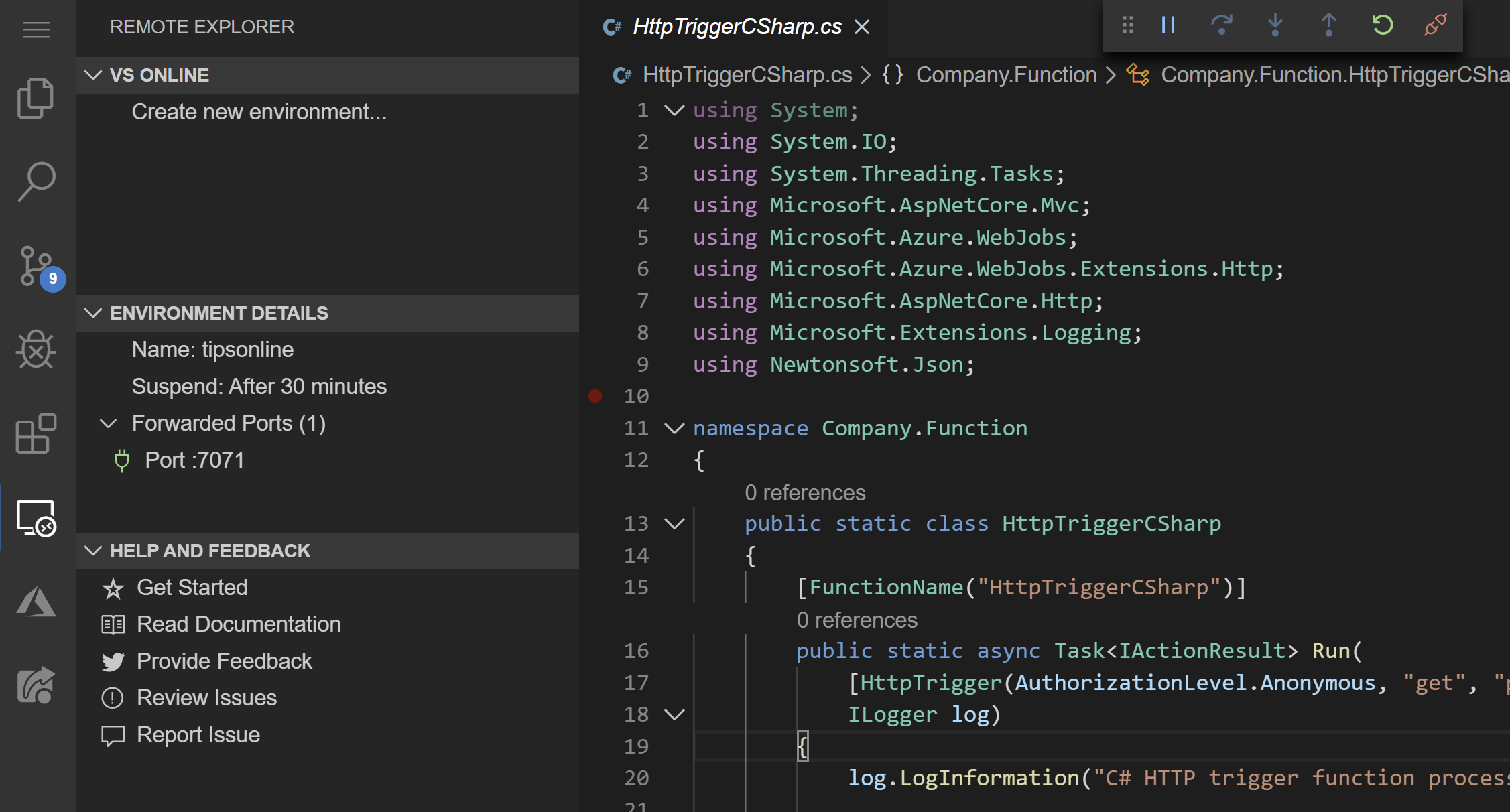Collapse the HELP AND FEEDBACK section
Screen dimensions: 1510x812
(93, 551)
